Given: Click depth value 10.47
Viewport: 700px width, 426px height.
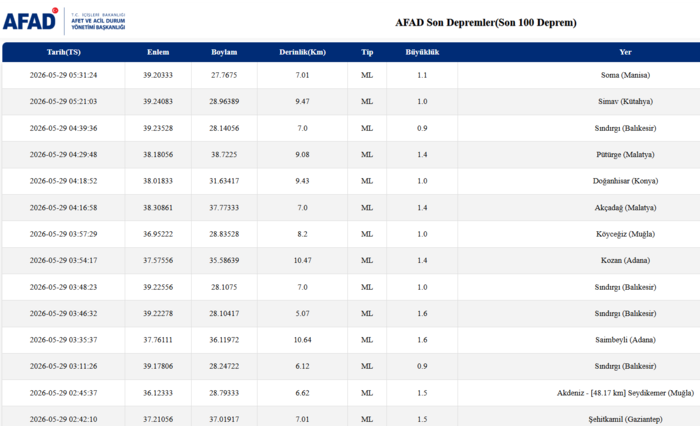Looking at the screenshot, I should (x=303, y=260).
